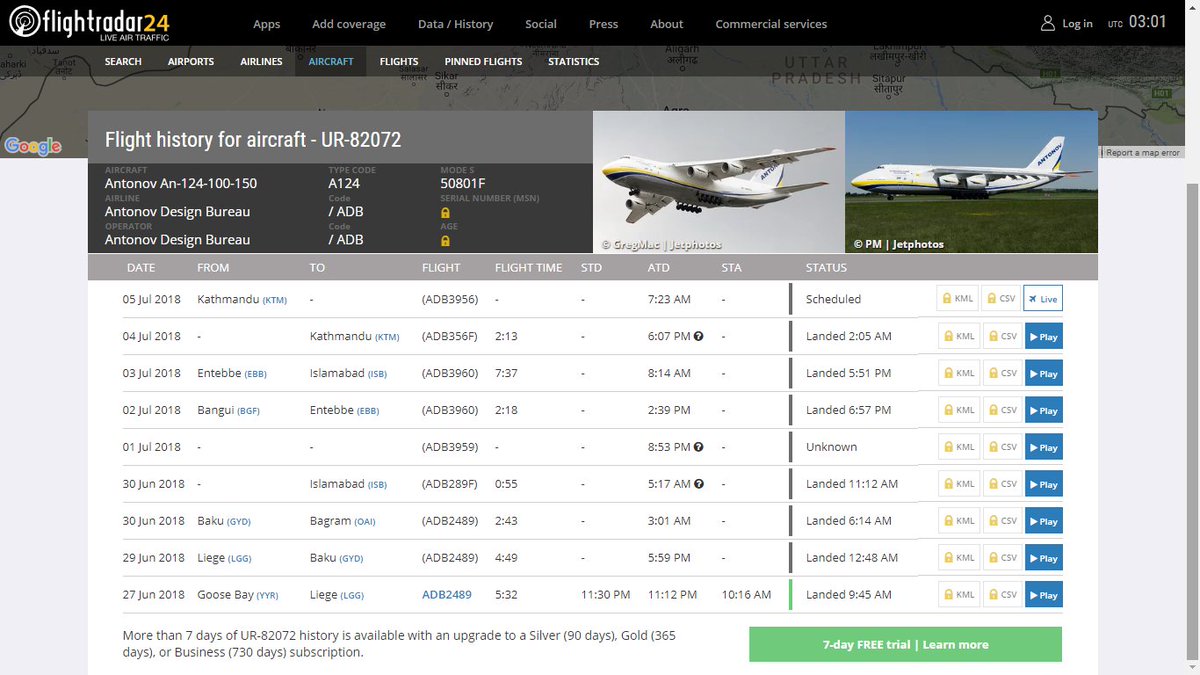
Task: Click ATD info icon on 01 Jul row
Action: tap(699, 448)
